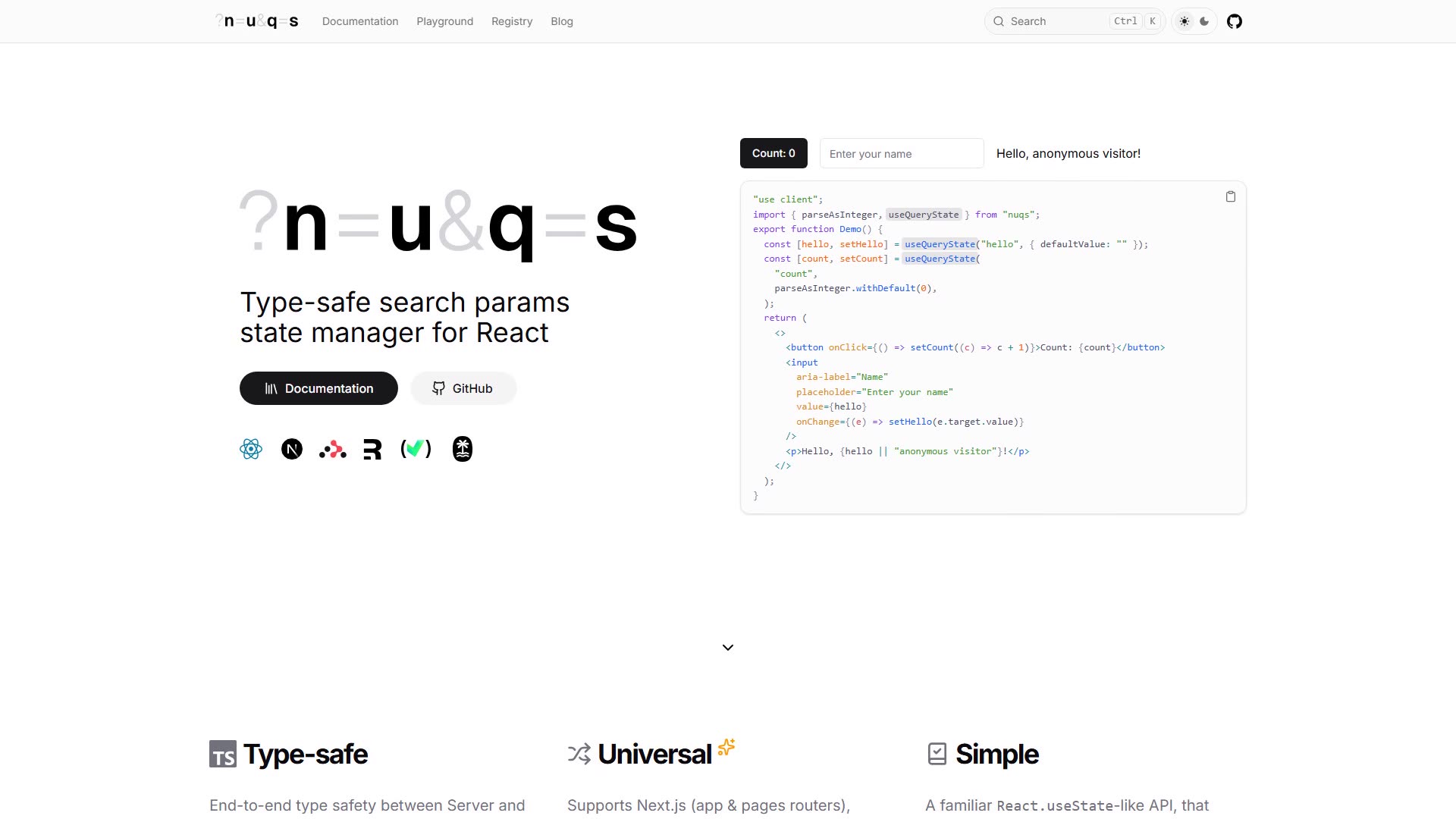Click the Ctrl K shortcut hint
Viewport: 1456px width, 819px height.
click(x=1135, y=21)
